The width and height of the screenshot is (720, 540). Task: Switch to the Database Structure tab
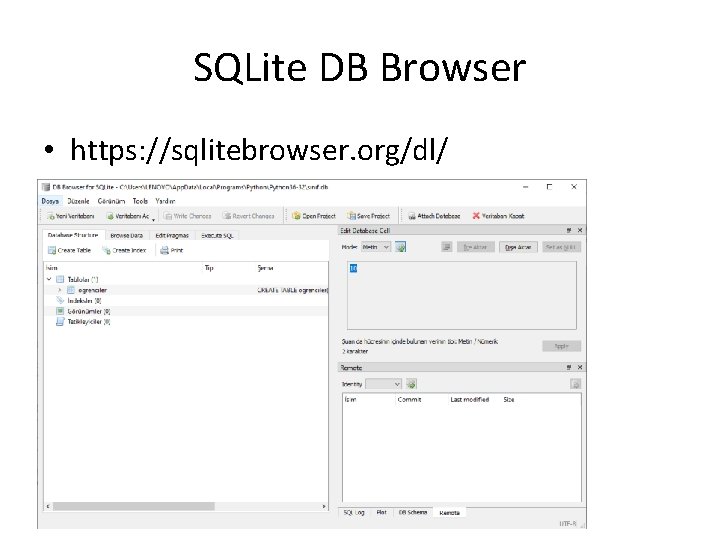click(x=73, y=235)
